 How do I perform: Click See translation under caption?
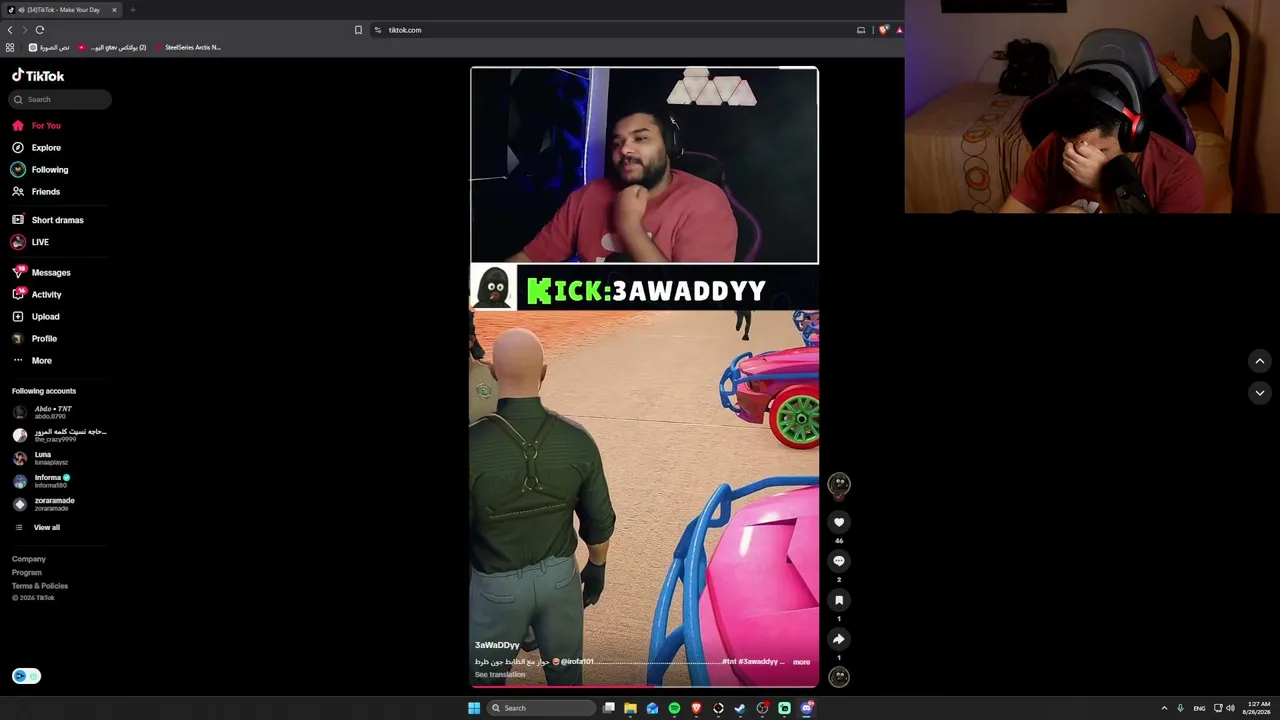point(500,675)
